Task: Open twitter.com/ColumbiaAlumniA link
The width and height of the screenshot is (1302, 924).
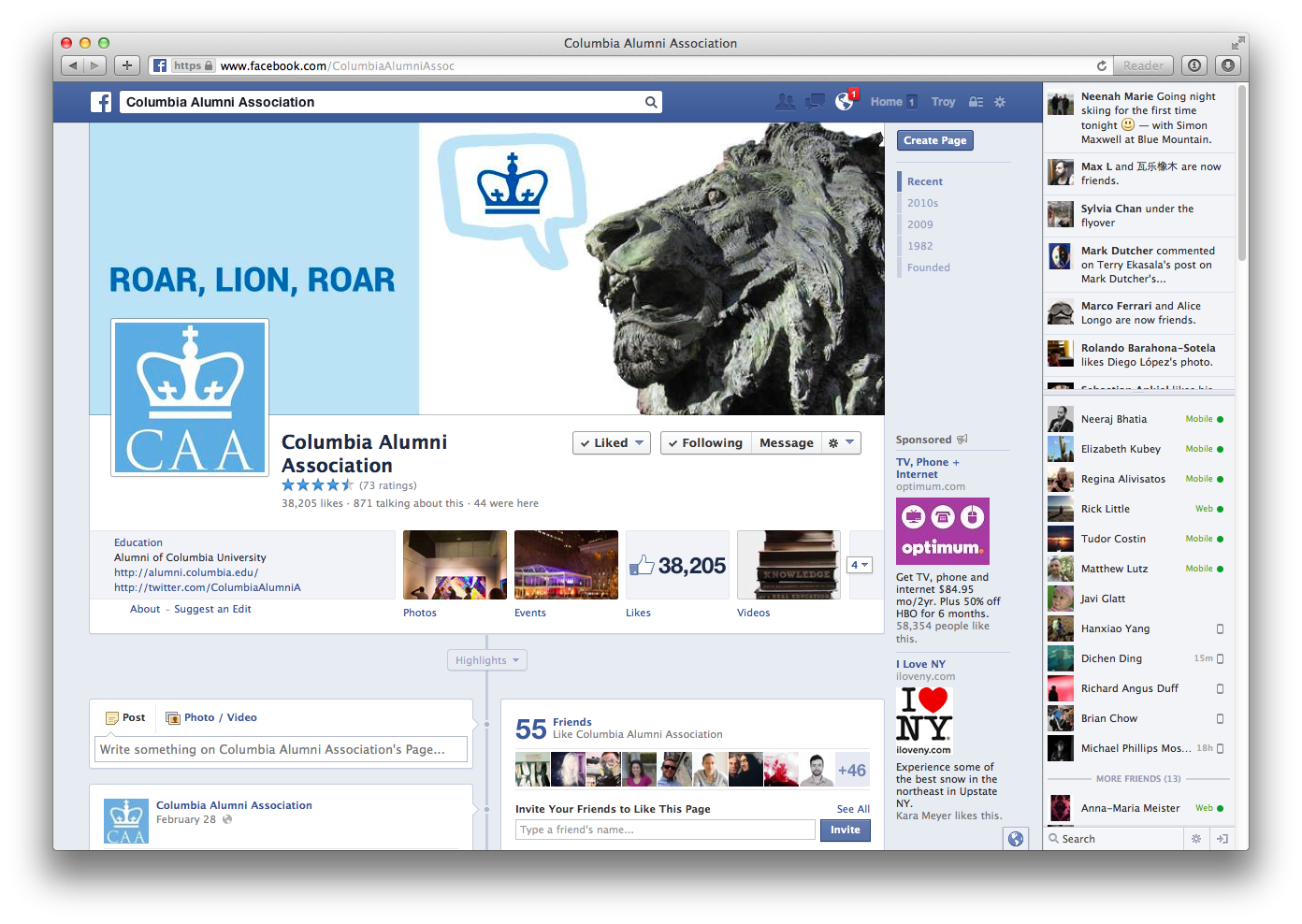Action: pyautogui.click(x=208, y=587)
